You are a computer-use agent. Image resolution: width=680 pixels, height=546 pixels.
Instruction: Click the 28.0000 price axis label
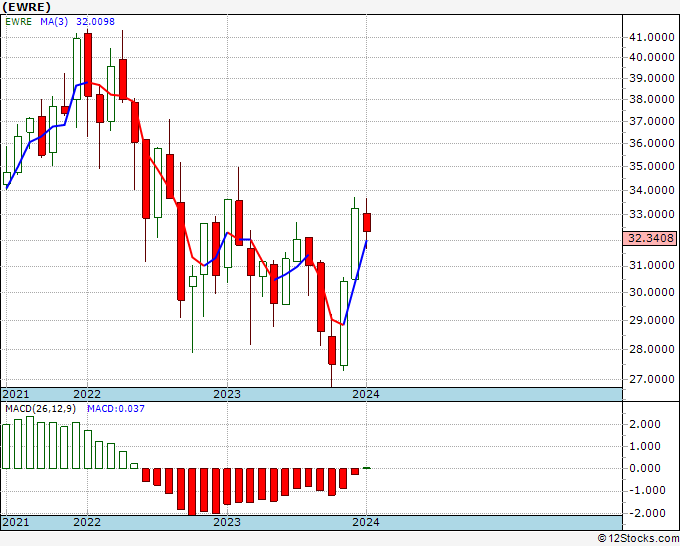[x=652, y=349]
